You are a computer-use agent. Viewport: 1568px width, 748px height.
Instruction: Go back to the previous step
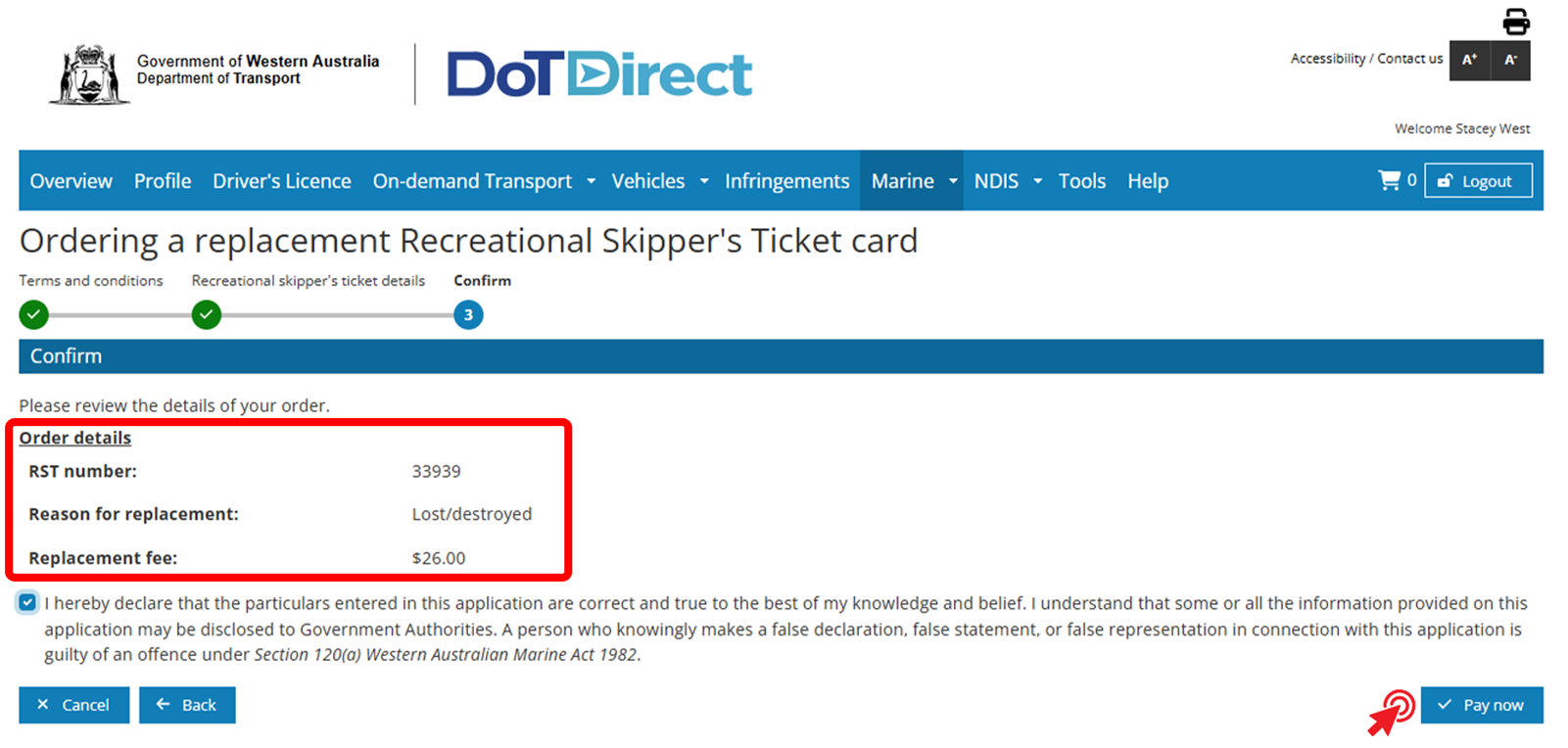[x=187, y=705]
